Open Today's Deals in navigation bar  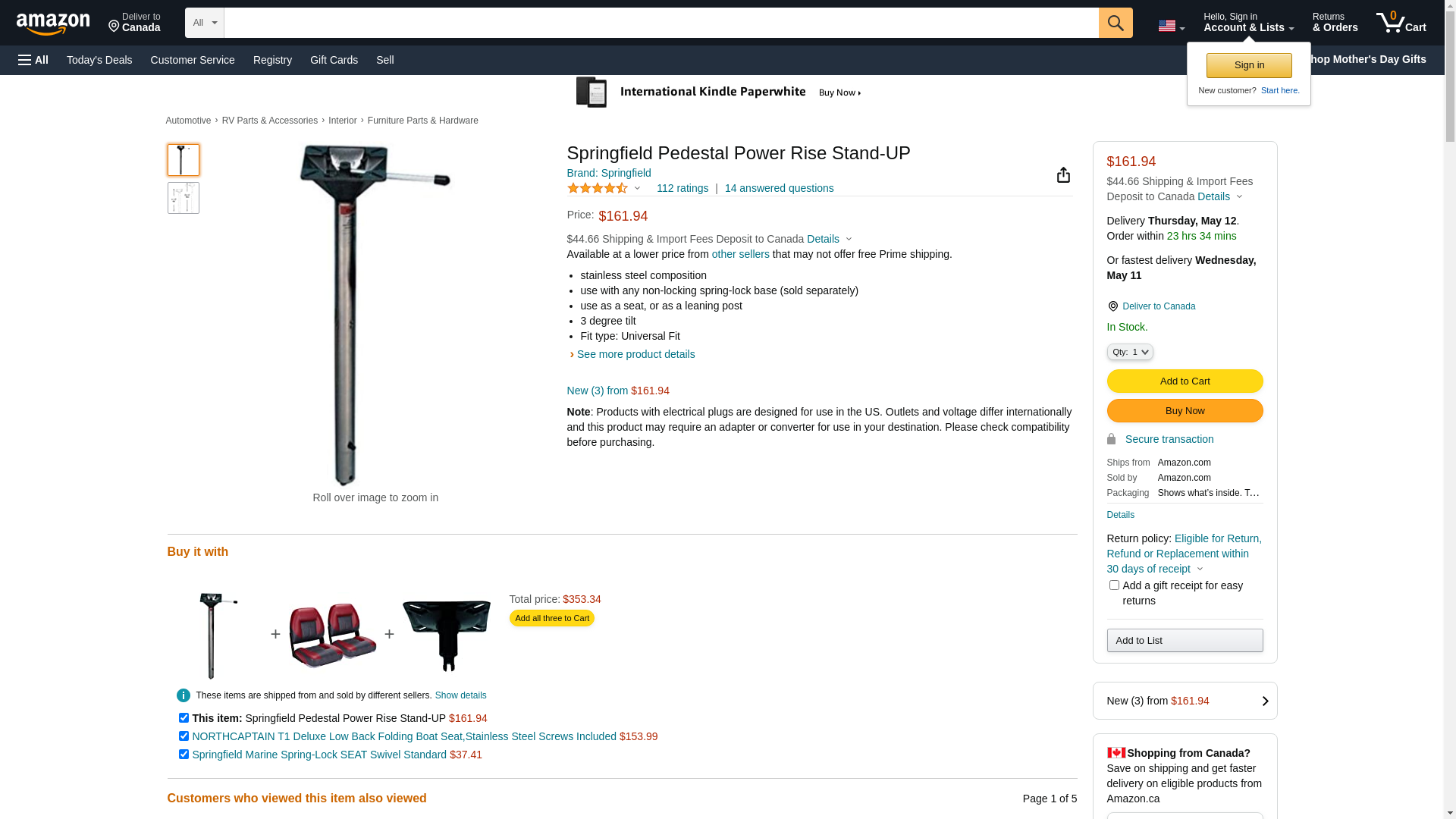pos(99,60)
